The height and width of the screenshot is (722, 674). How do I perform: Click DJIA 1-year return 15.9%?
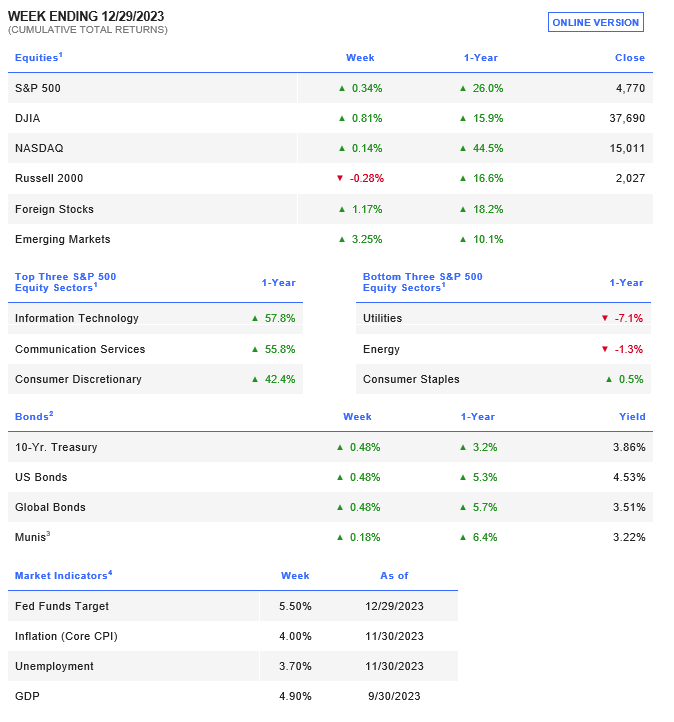click(488, 118)
